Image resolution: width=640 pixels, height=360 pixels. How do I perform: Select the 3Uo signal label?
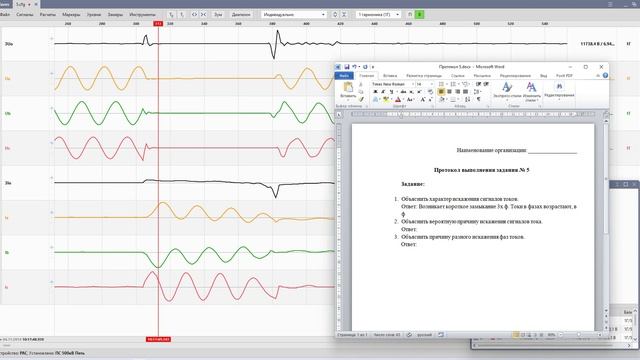(x=9, y=44)
